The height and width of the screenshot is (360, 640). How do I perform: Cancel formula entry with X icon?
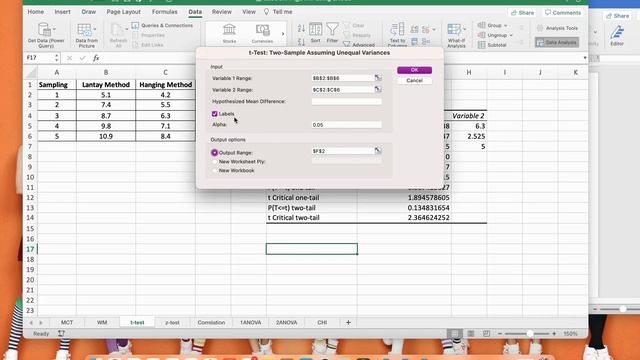point(69,58)
